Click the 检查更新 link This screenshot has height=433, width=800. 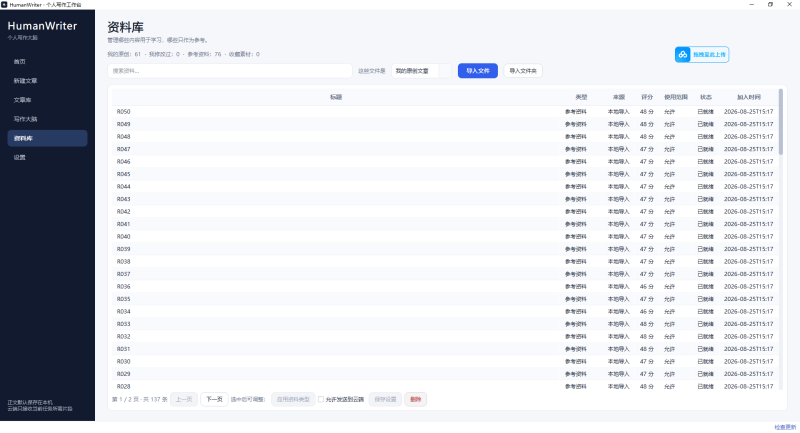(x=785, y=427)
